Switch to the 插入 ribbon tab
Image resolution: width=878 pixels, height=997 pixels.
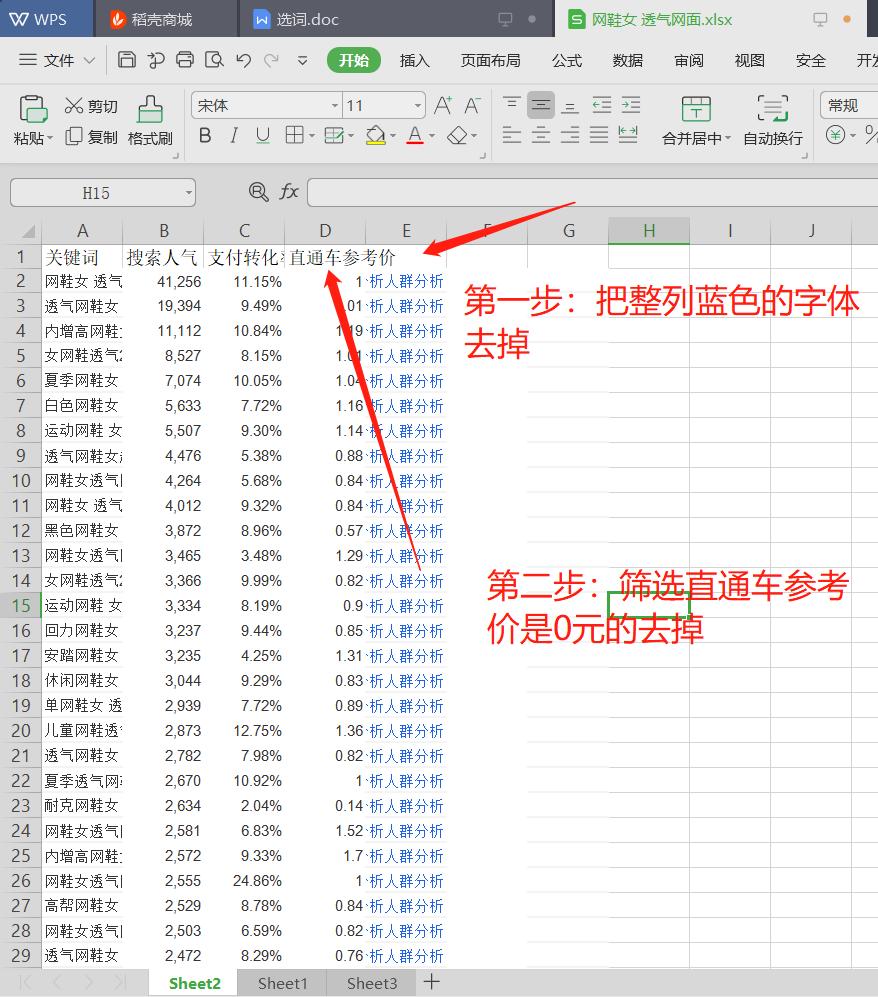(415, 60)
